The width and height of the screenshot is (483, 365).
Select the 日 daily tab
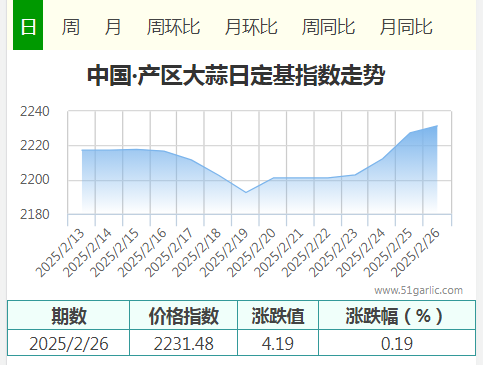pyautogui.click(x=28, y=25)
